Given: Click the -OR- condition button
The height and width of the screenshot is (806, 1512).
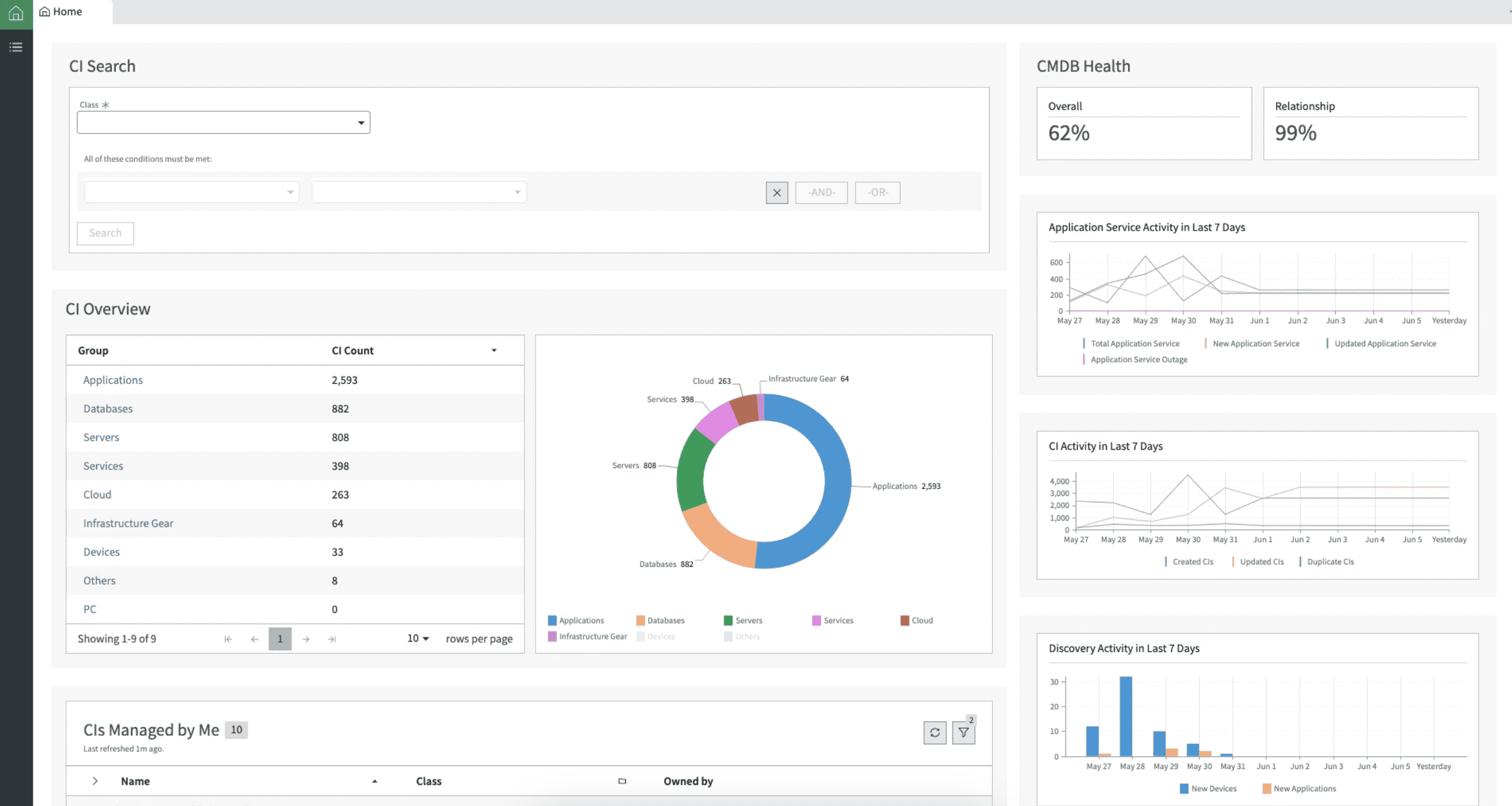Looking at the screenshot, I should (x=878, y=192).
